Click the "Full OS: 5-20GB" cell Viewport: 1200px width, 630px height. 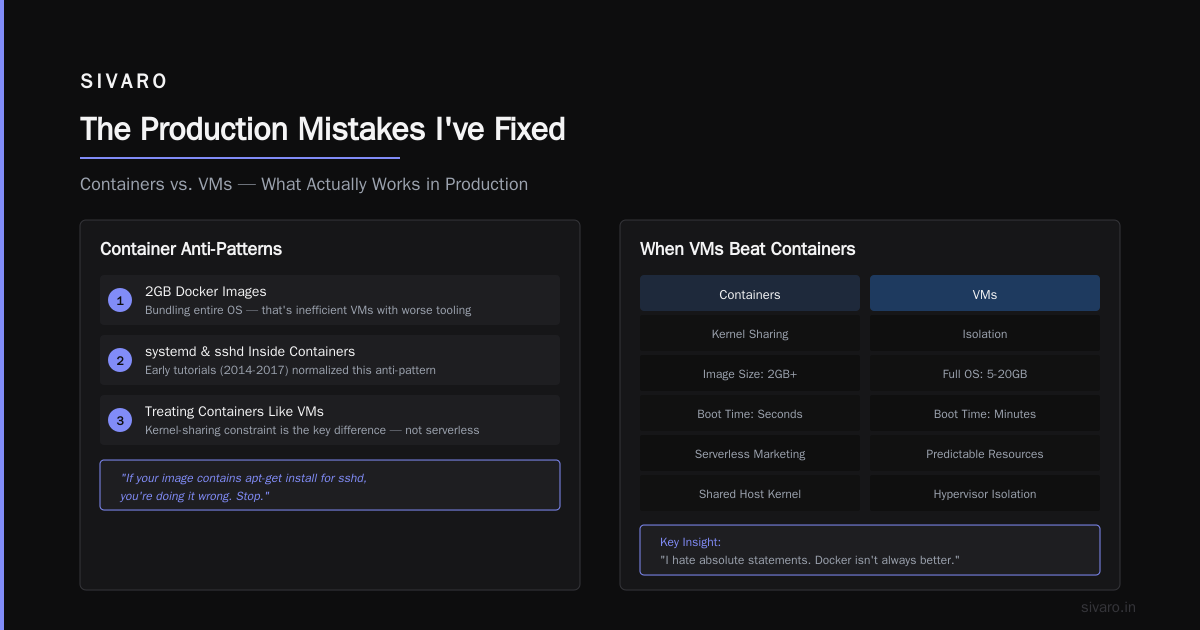click(985, 373)
